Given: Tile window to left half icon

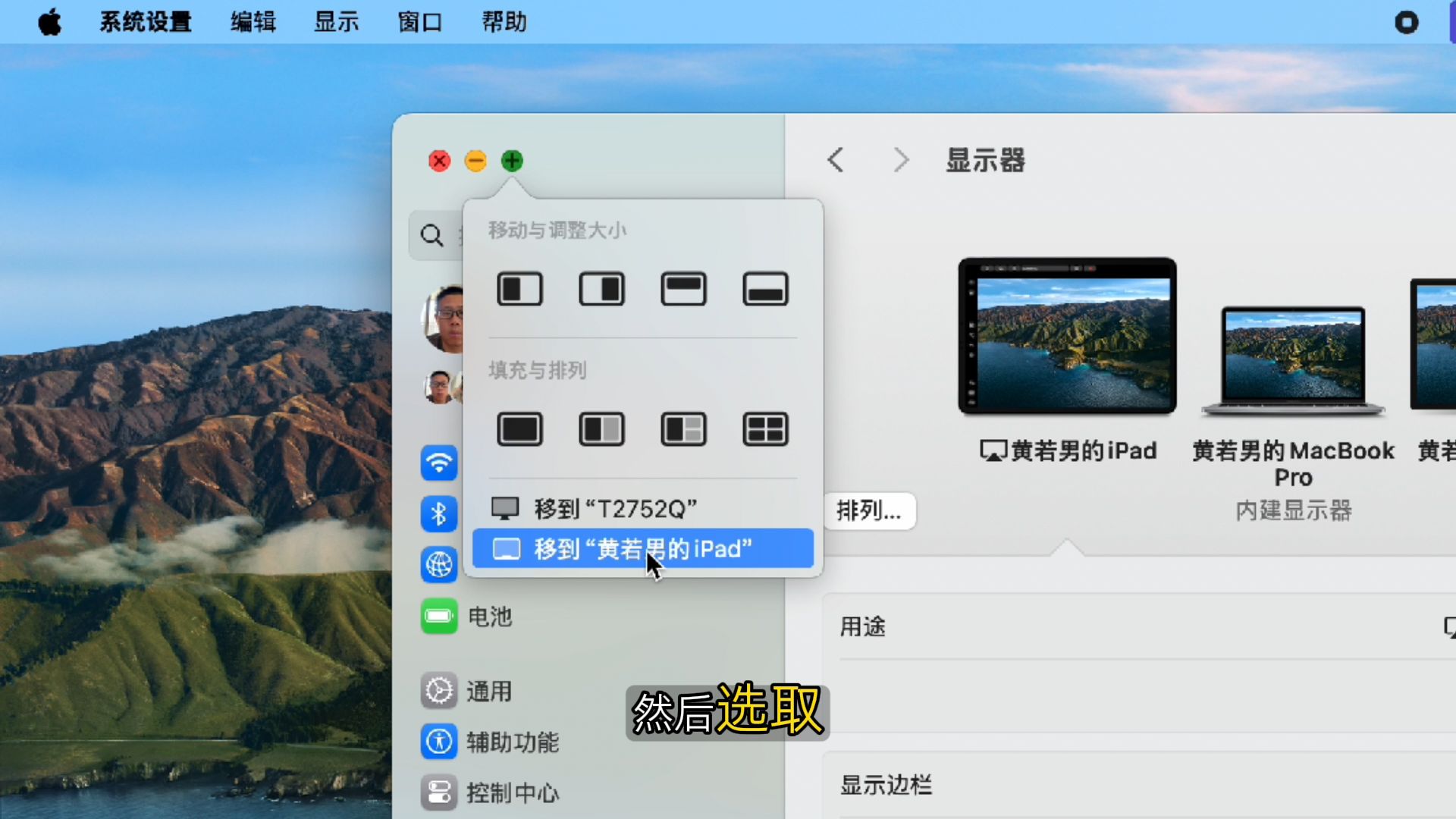Looking at the screenshot, I should coord(519,289).
